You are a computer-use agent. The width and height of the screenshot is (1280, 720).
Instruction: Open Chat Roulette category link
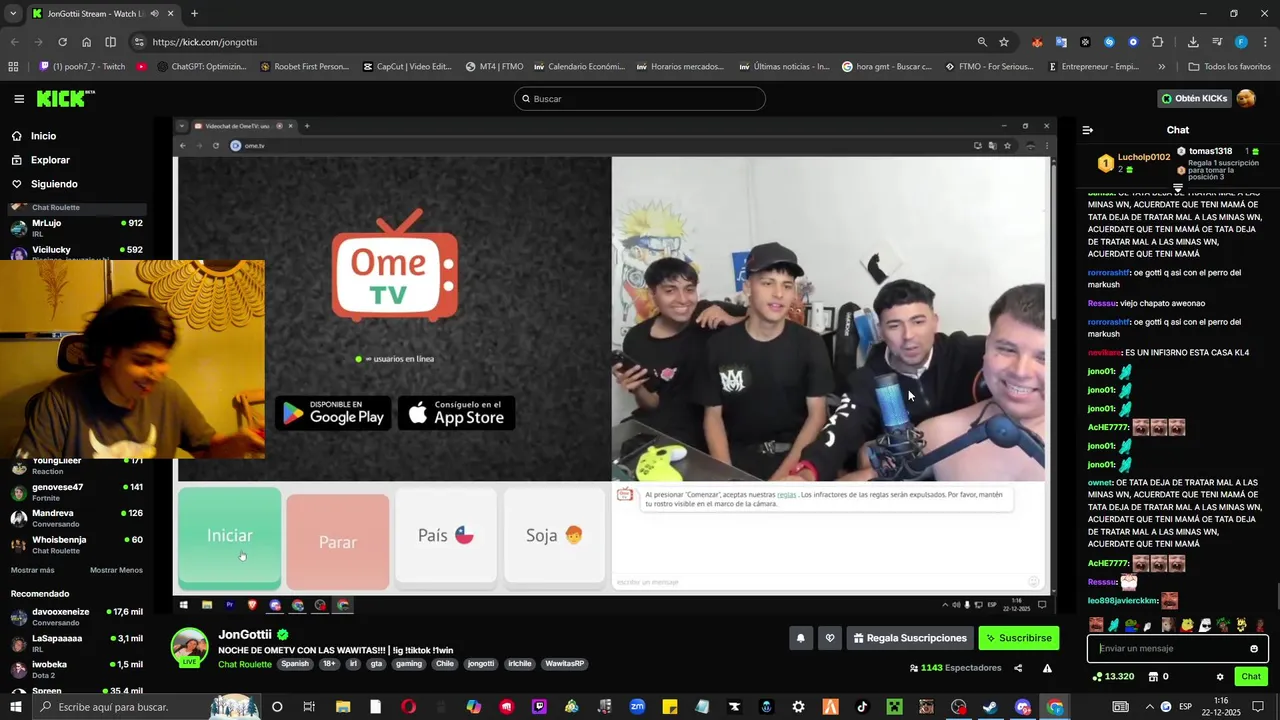coord(245,664)
